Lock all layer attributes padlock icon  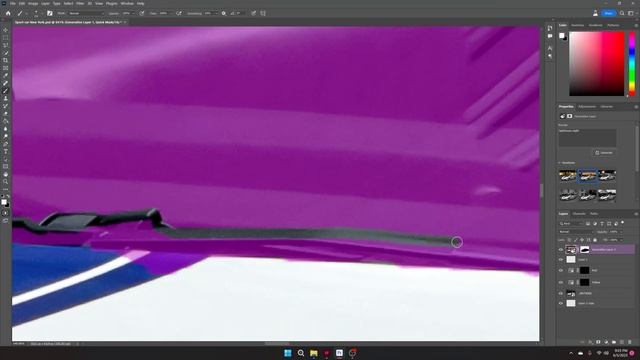595,240
